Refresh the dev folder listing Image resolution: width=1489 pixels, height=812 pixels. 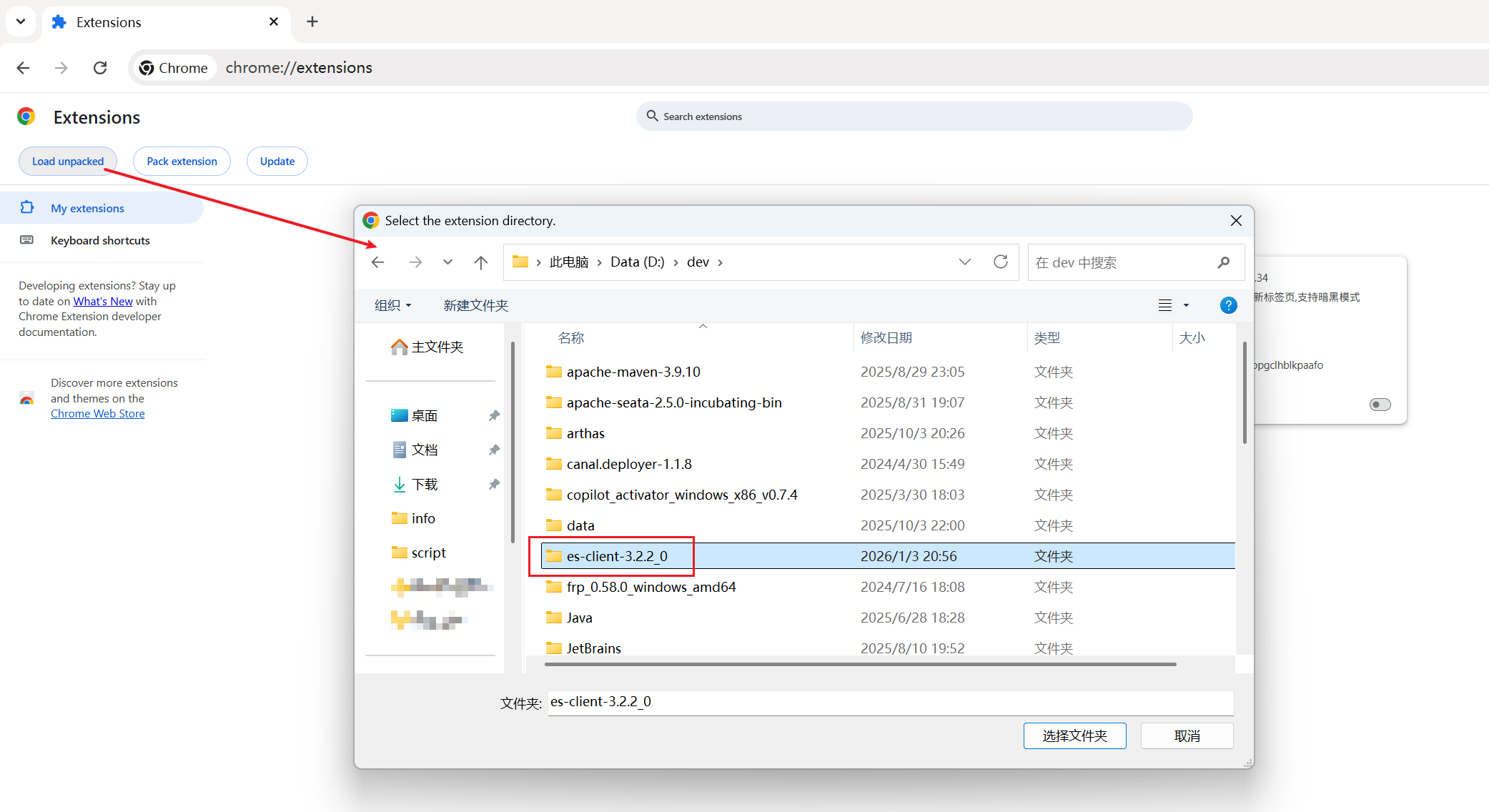click(1000, 262)
